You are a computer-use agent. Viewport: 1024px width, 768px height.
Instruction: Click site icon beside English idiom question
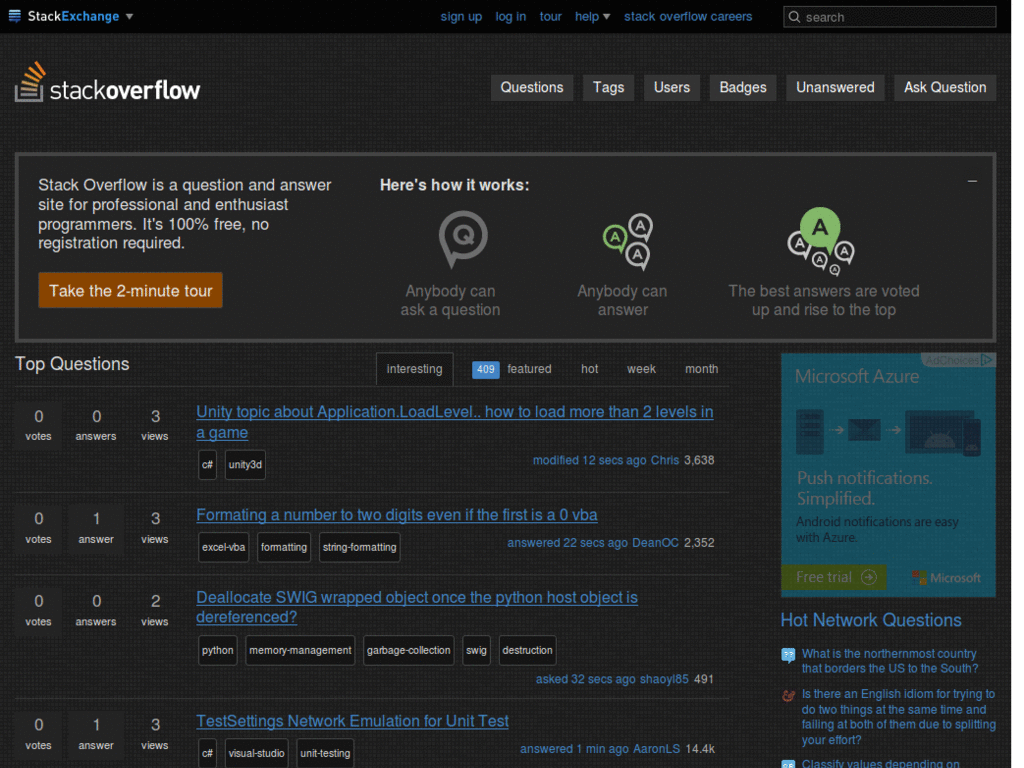coord(788,696)
